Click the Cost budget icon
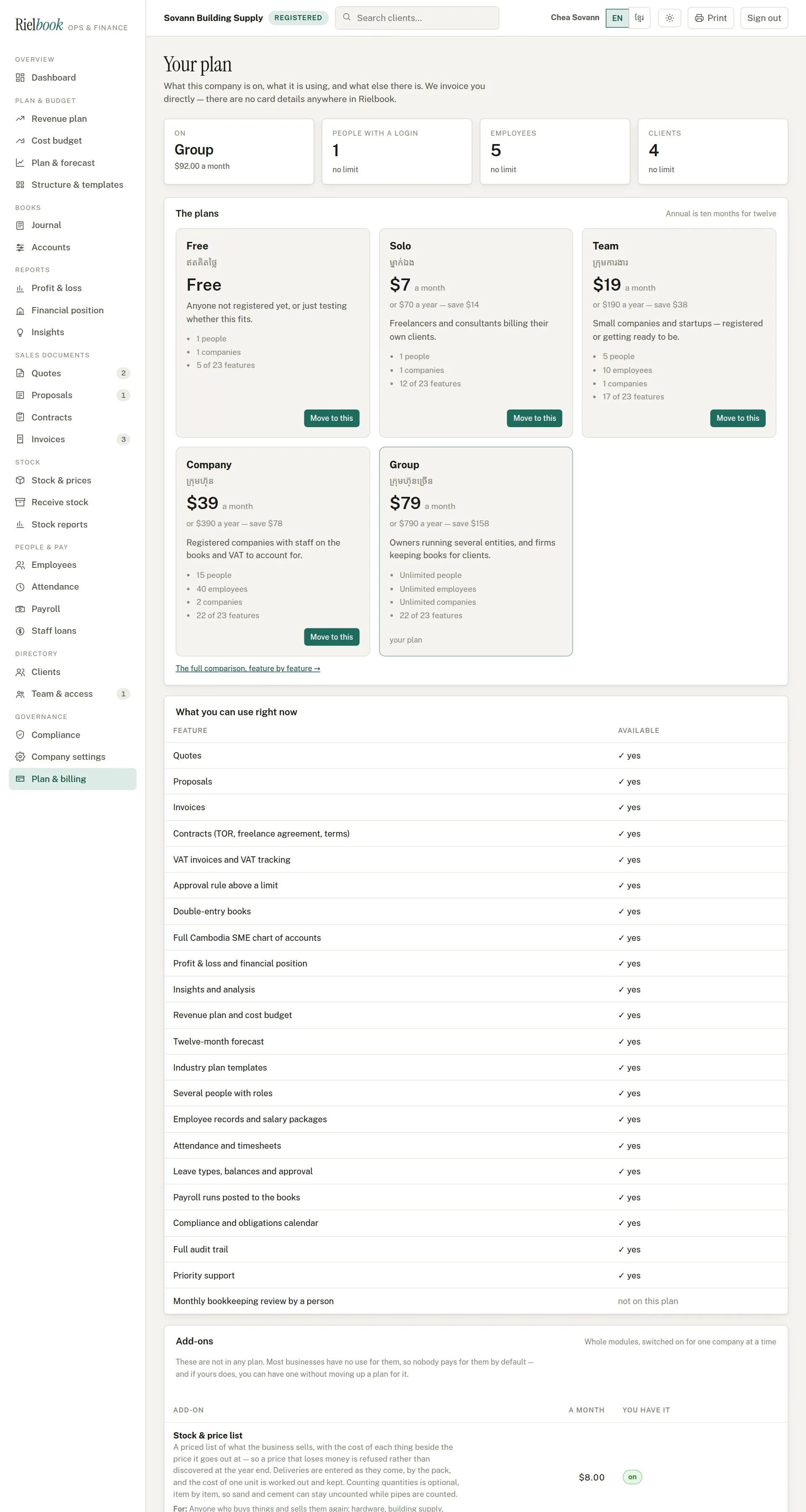The image size is (806, 1512). click(x=20, y=141)
